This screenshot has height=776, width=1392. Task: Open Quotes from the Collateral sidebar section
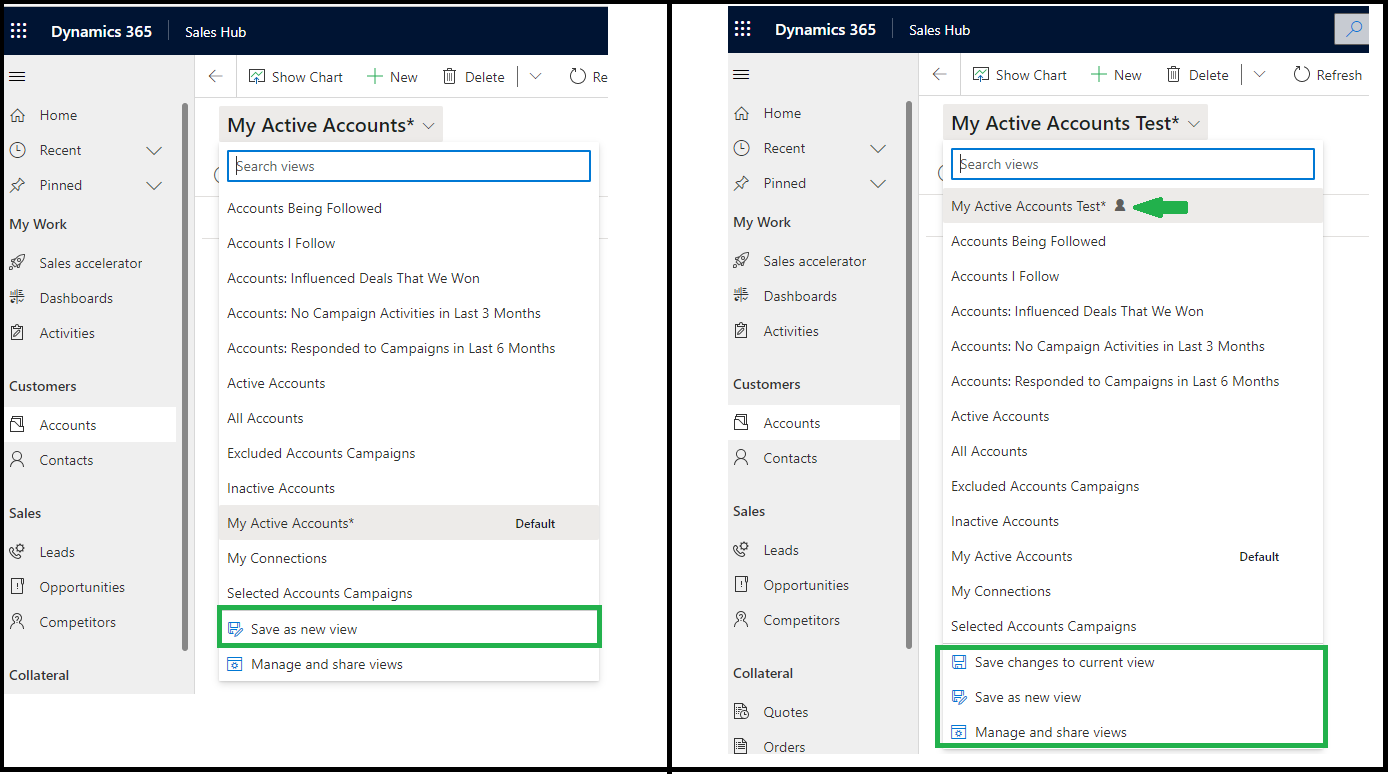(x=785, y=712)
